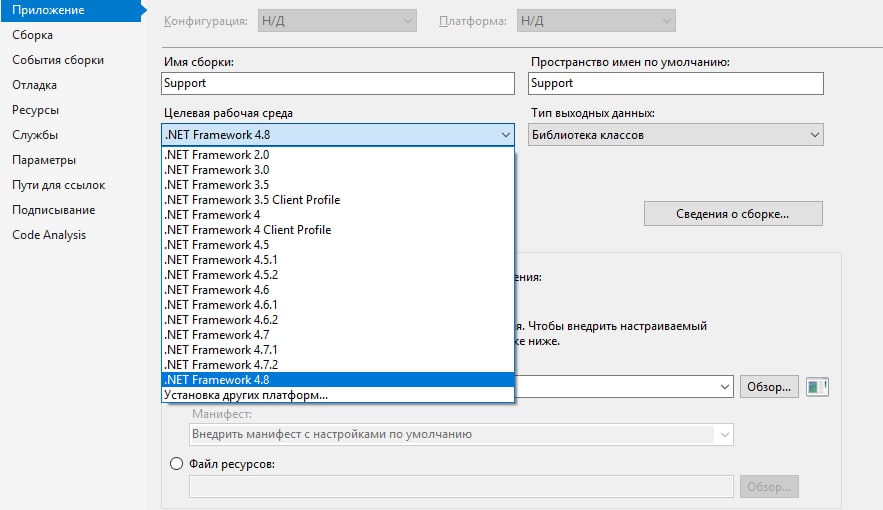Screen dimensions: 883x510
Task: Pick the .NET Framework 4.7 option
Action: 338,335
